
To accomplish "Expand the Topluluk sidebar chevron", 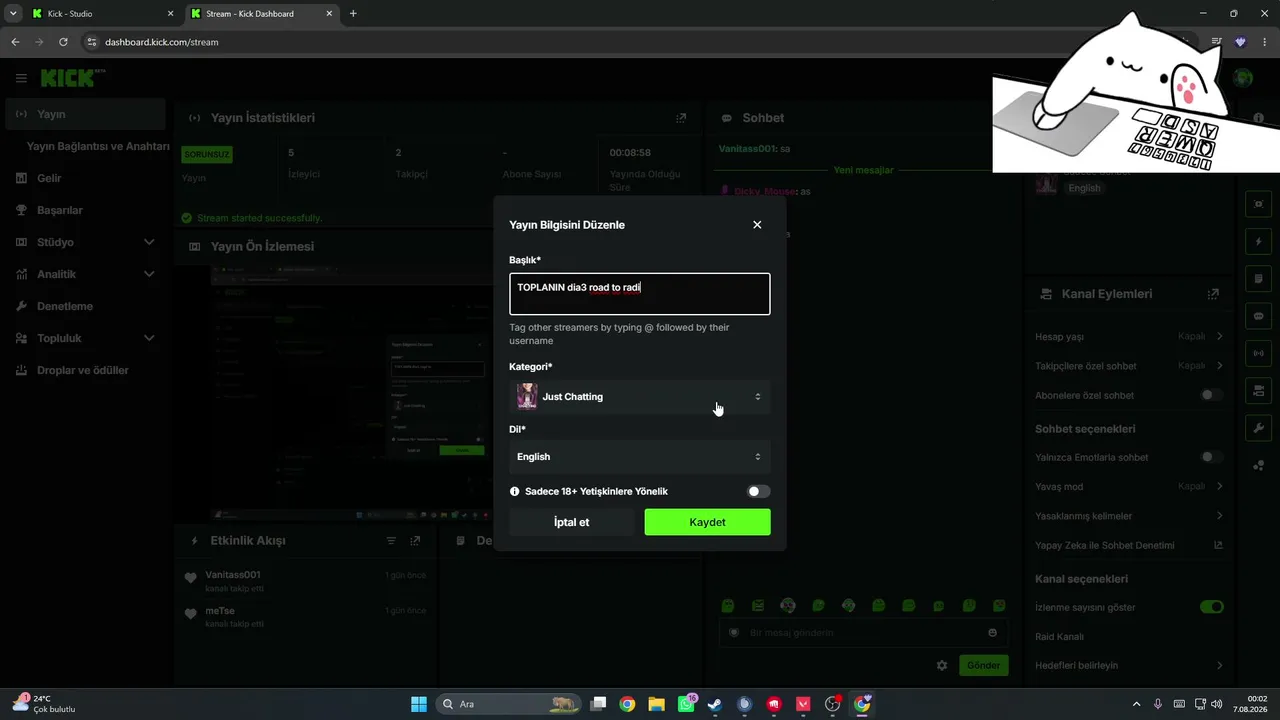I will 149,338.
